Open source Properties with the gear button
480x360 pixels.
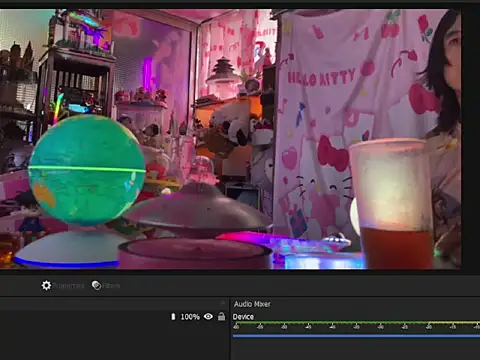coord(62,286)
